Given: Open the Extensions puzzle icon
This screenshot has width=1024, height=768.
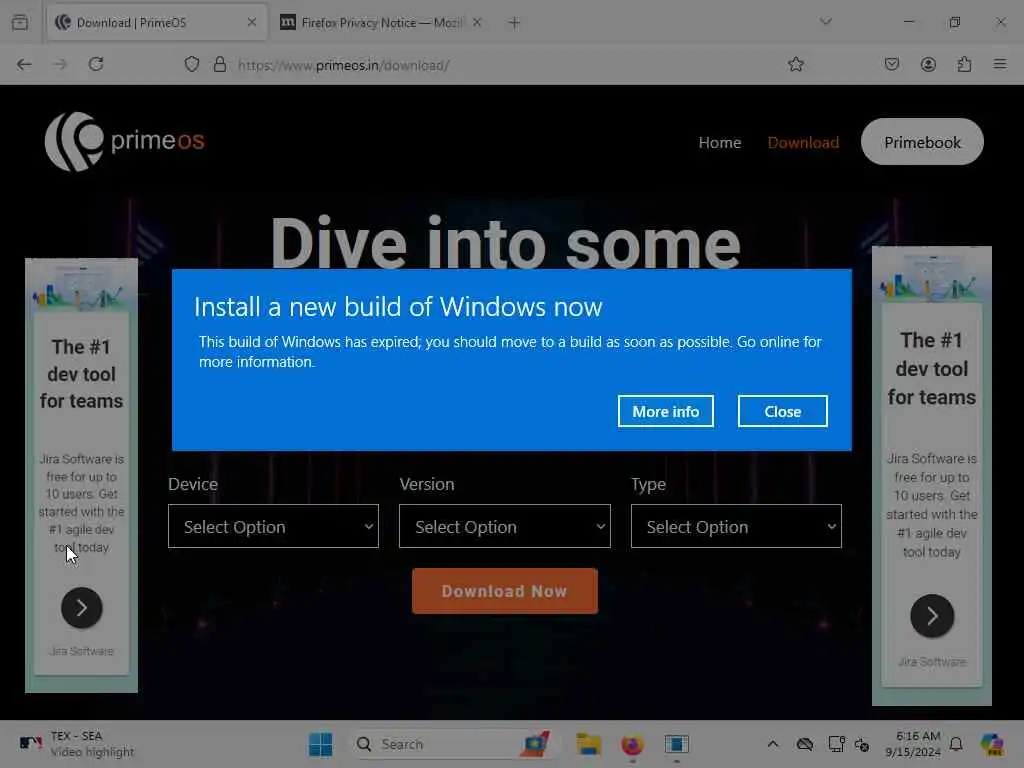Looking at the screenshot, I should [964, 64].
